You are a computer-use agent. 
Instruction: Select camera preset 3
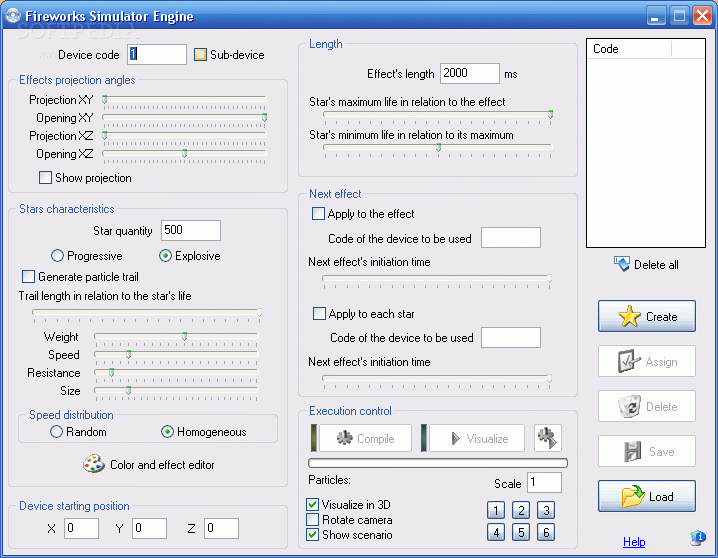[x=546, y=510]
